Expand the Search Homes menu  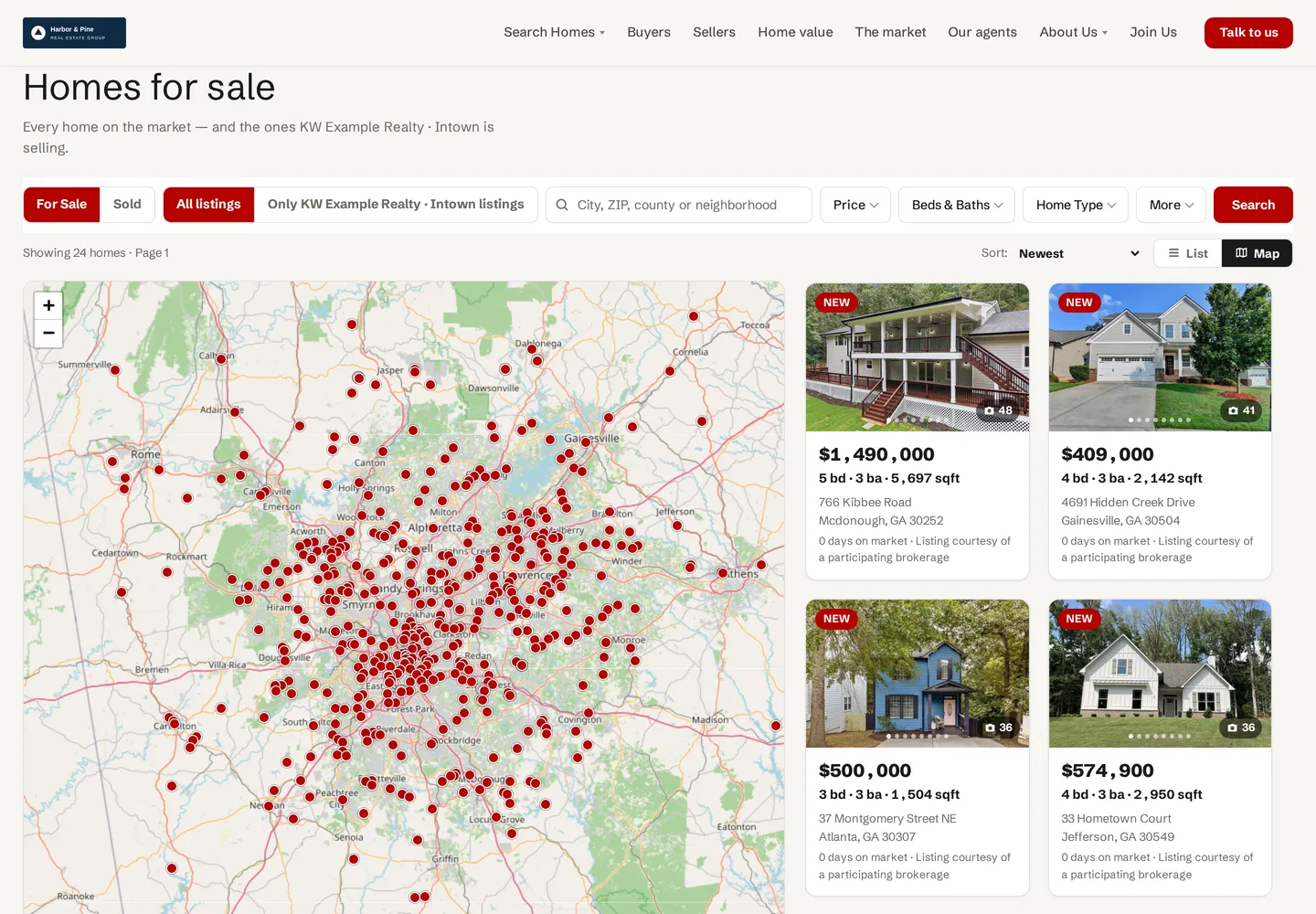click(x=554, y=32)
